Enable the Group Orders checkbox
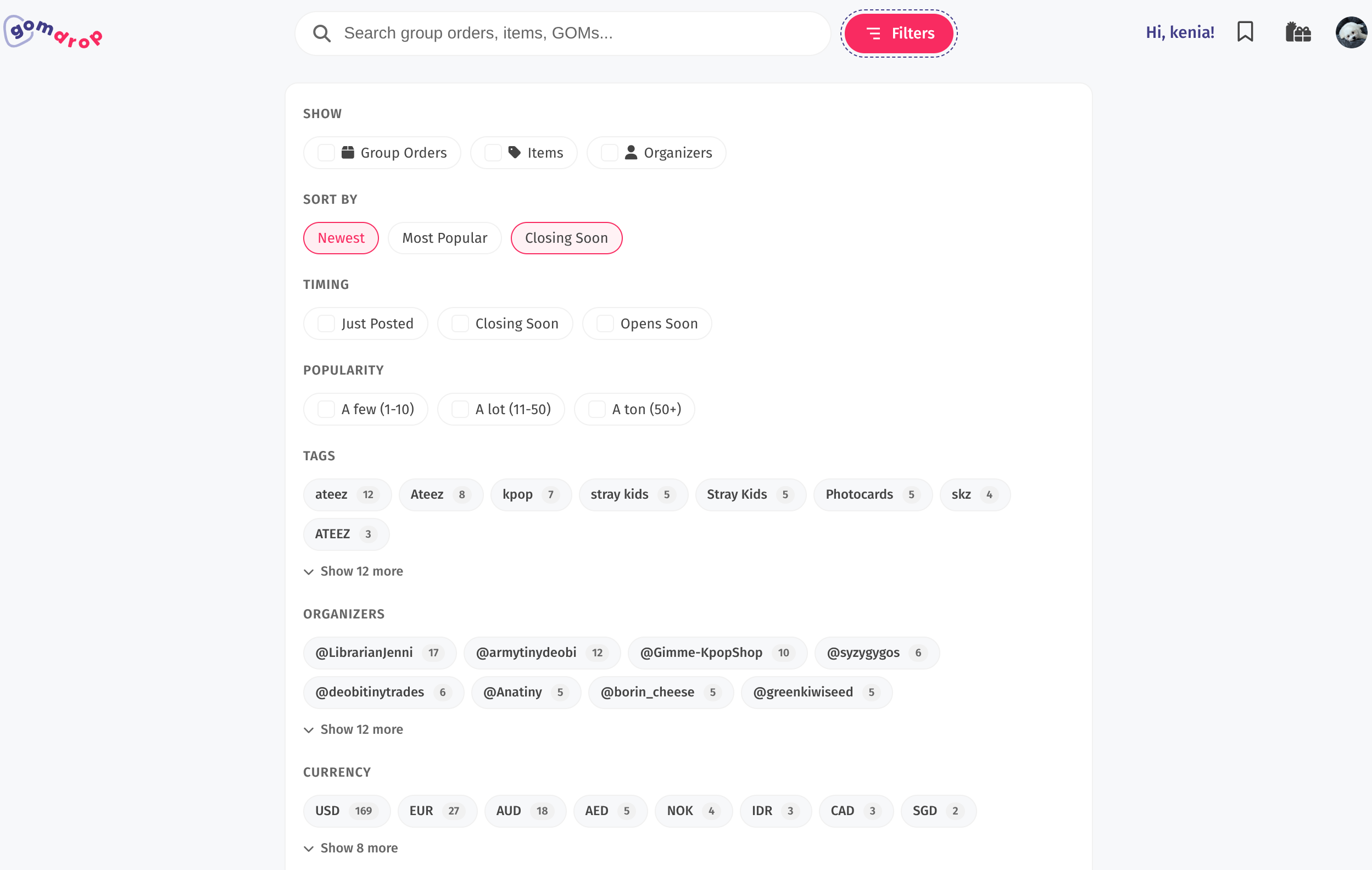1372x870 pixels. pyautogui.click(x=326, y=152)
